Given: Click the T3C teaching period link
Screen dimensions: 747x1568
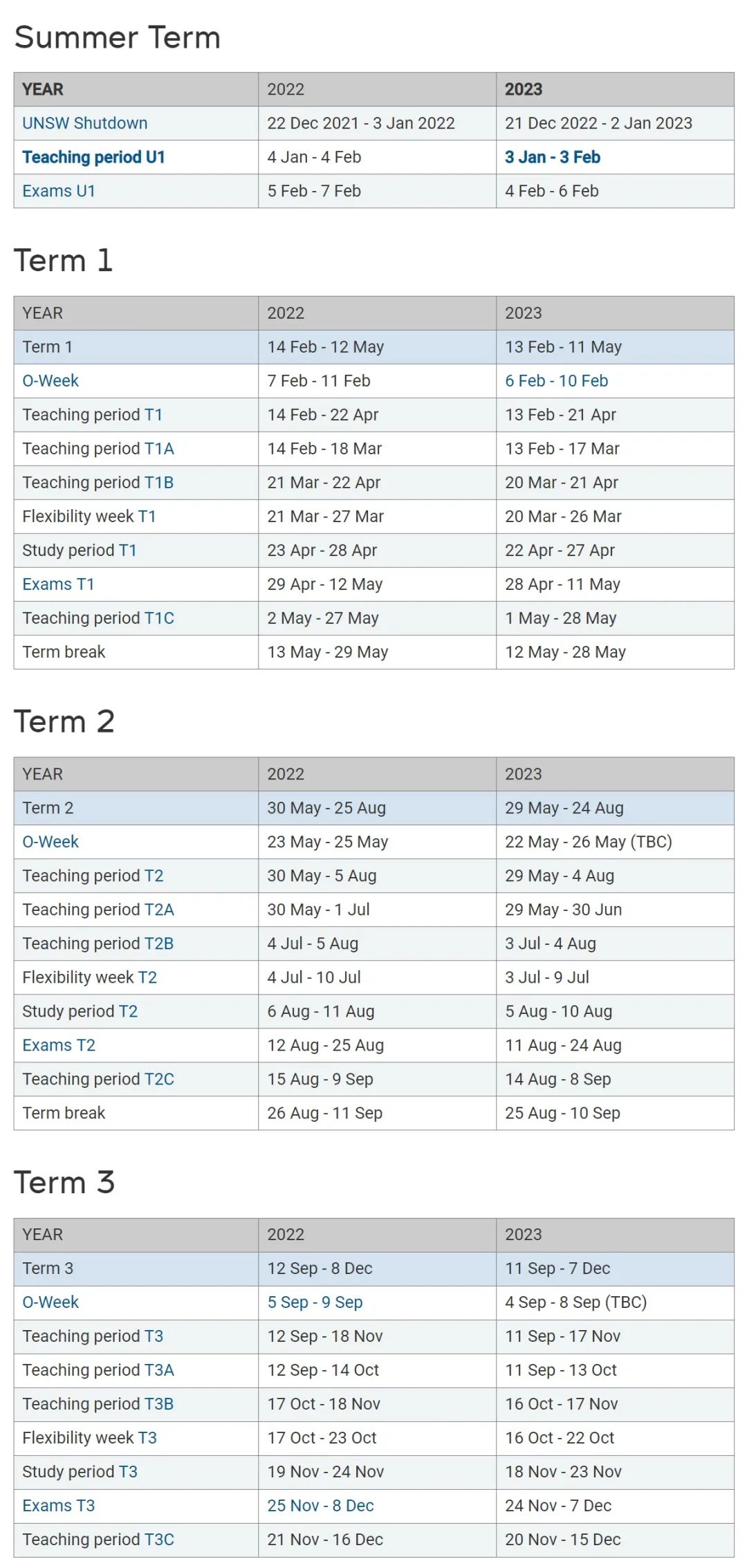Looking at the screenshot, I should coord(159,1539).
